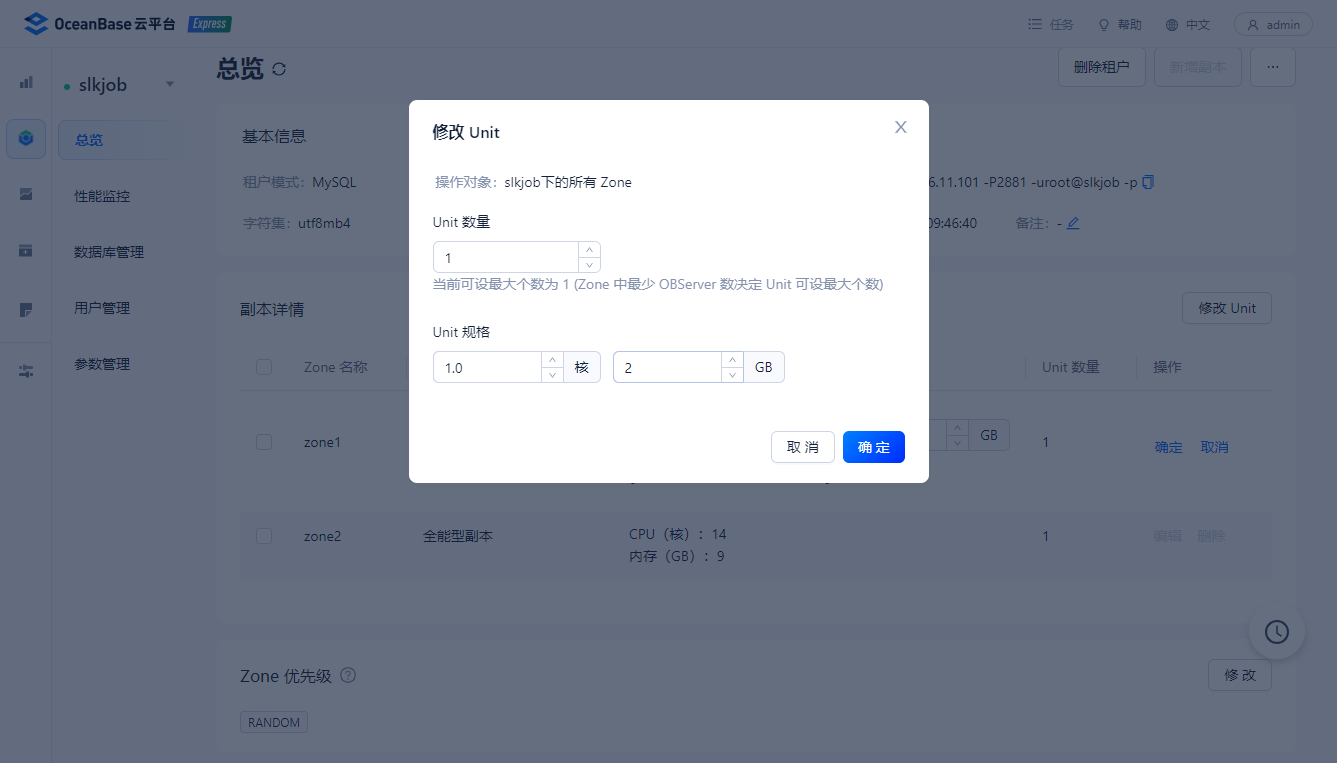Check the zone2 row checkbox
Viewport: 1337px width, 763px height.
pos(264,536)
